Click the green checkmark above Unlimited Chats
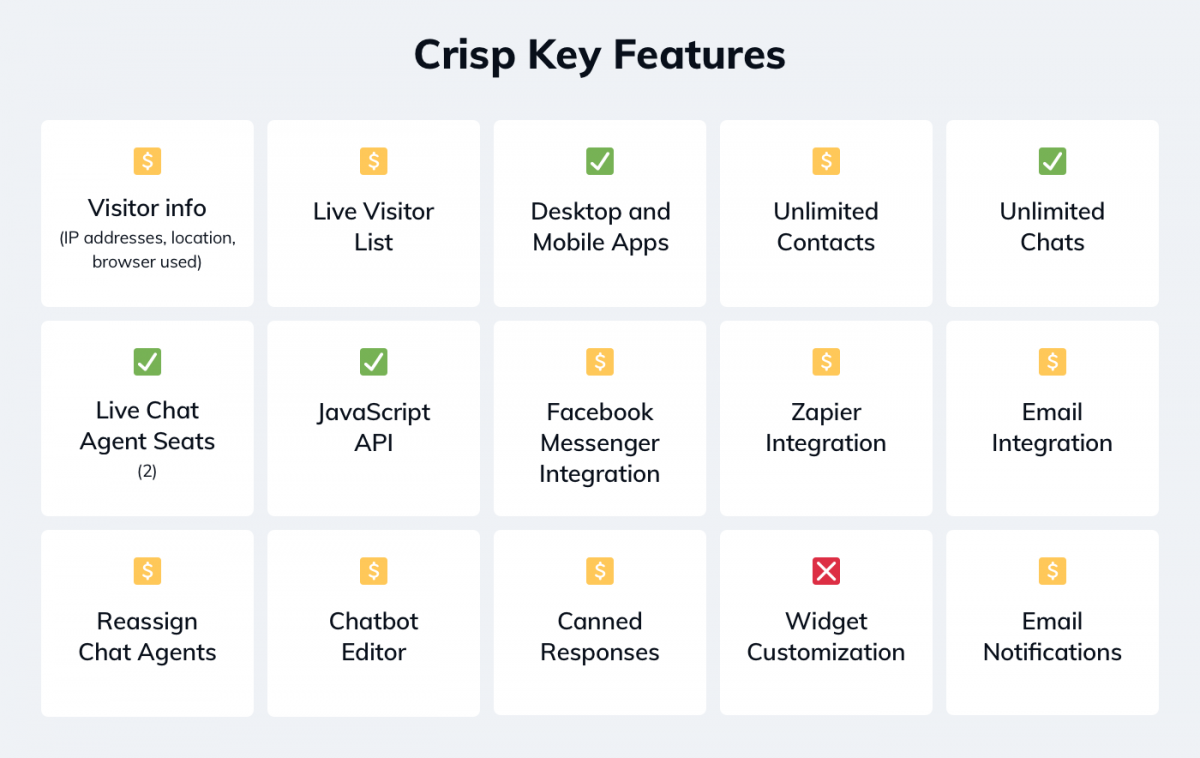 (x=1052, y=161)
